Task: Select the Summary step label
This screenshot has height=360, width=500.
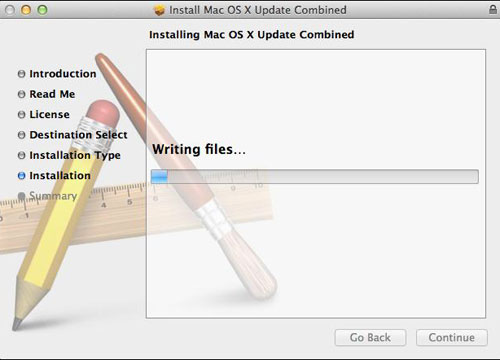Action: point(53,196)
